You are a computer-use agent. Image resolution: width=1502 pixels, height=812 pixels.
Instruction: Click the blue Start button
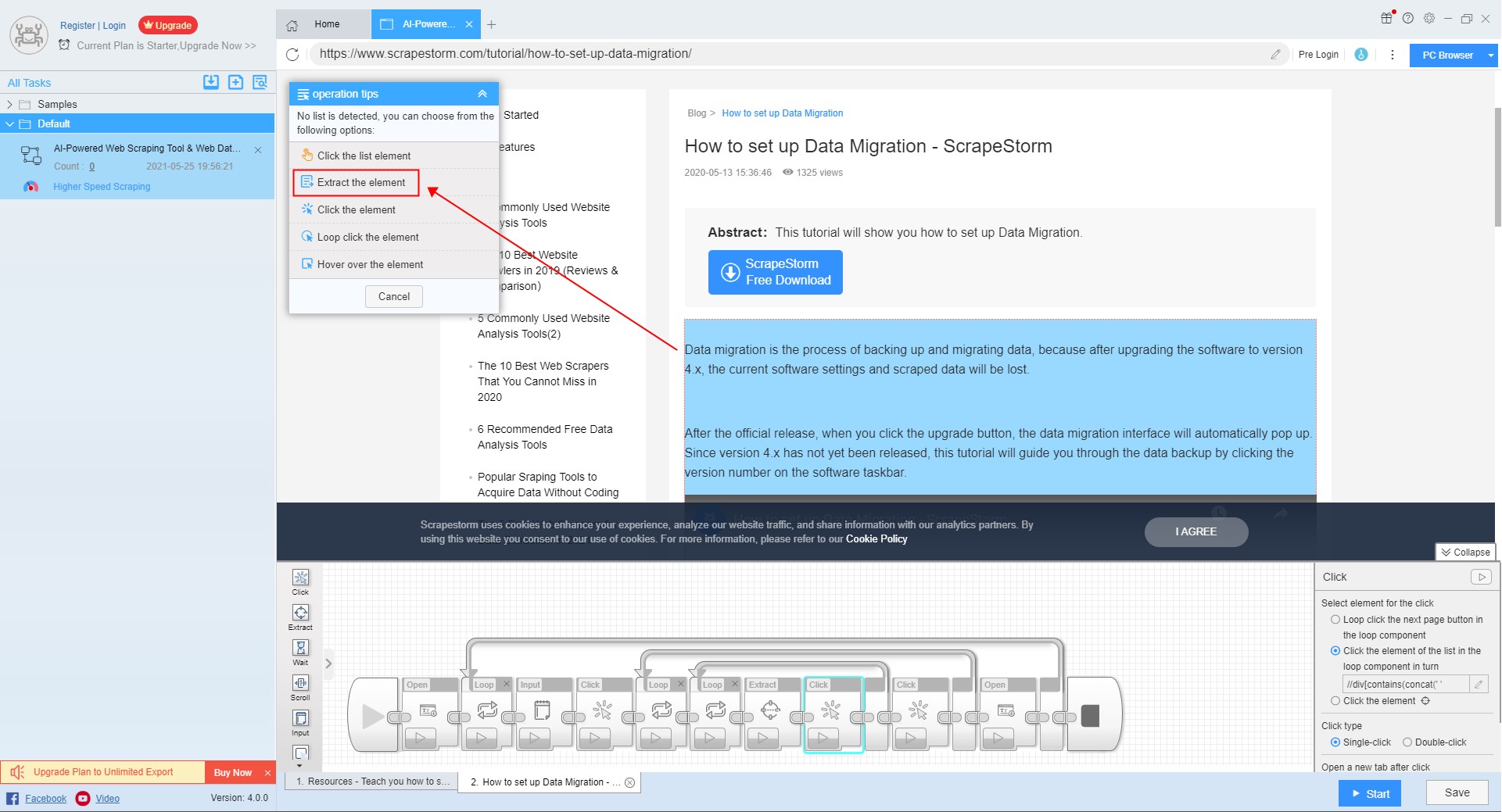(x=1369, y=794)
